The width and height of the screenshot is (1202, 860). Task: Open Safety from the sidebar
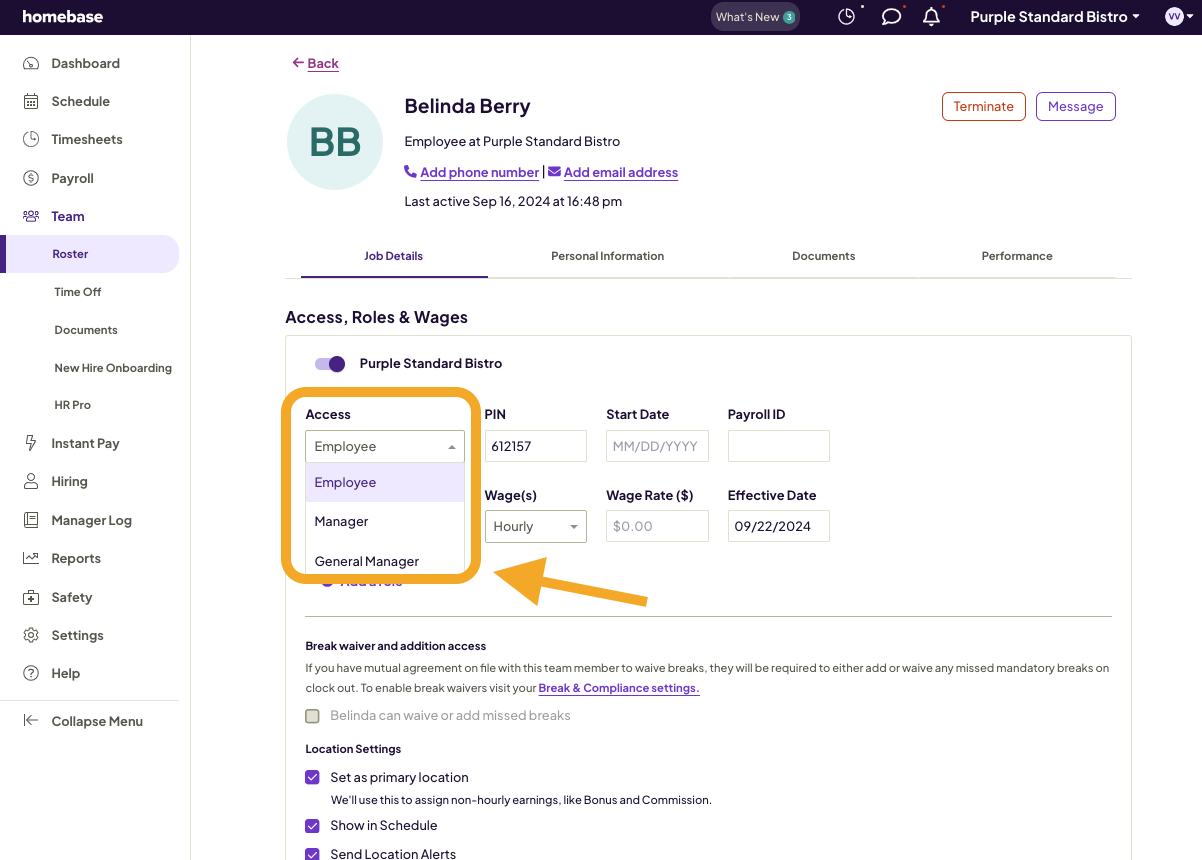tap(74, 597)
